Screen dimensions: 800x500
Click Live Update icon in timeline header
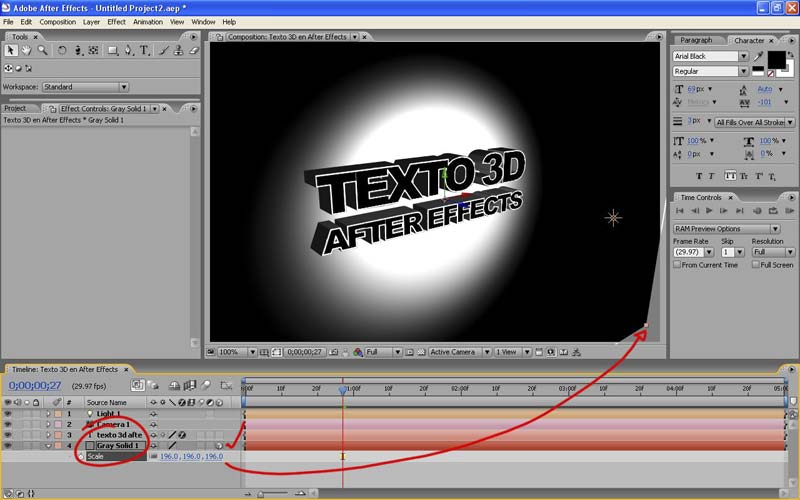click(137, 386)
